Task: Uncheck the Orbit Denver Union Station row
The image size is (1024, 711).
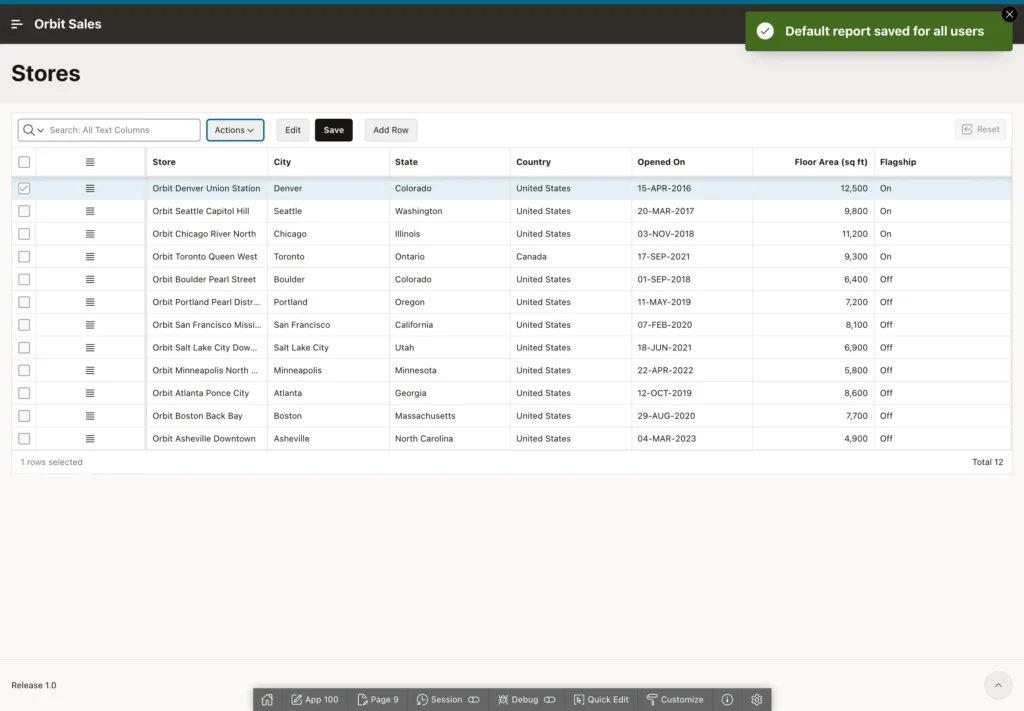Action: coord(24,188)
